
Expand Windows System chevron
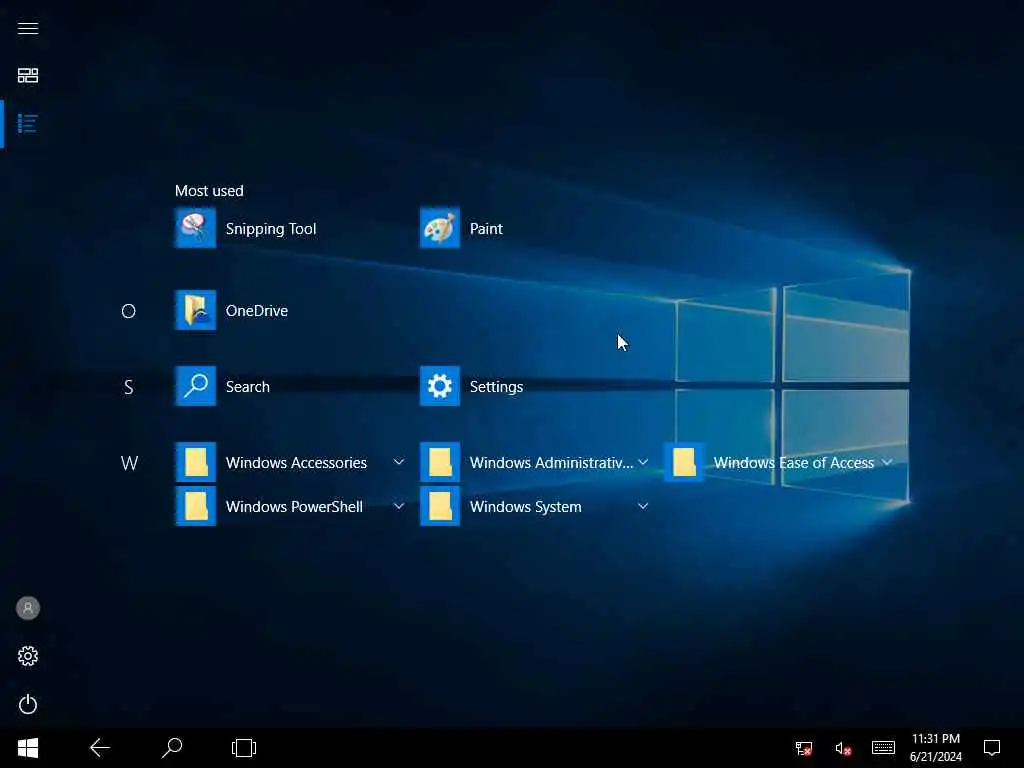643,506
